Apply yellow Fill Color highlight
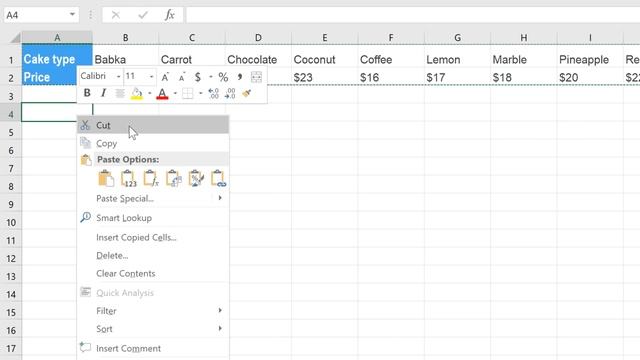 click(x=137, y=93)
